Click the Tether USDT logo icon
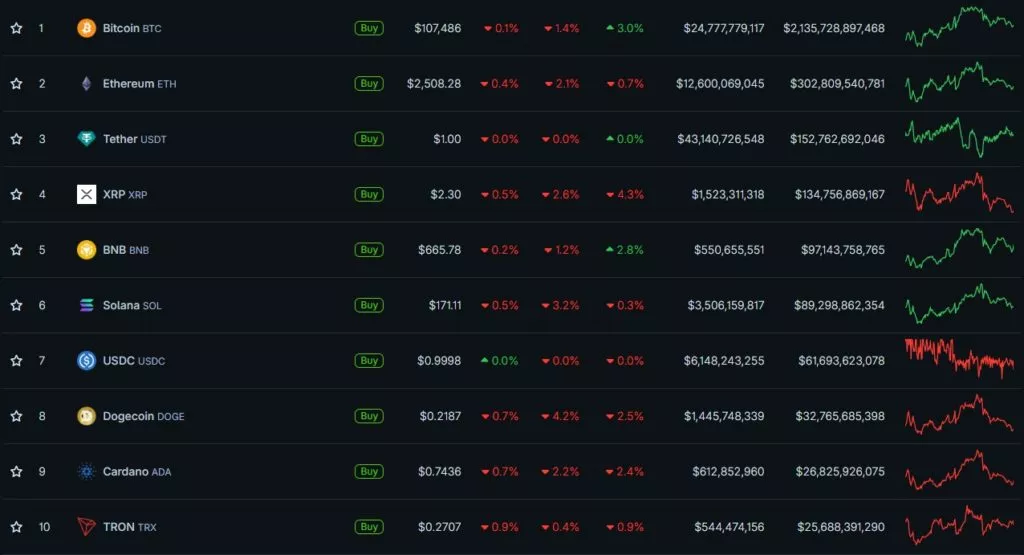Viewport: 1024px width, 555px height. tap(87, 139)
